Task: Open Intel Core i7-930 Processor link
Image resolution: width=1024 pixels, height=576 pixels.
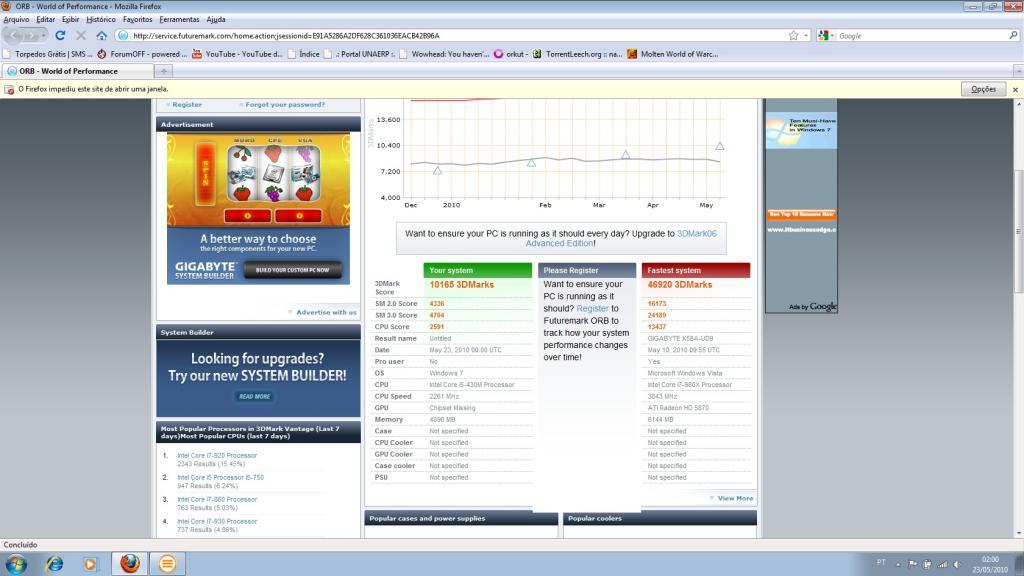Action: coord(217,521)
